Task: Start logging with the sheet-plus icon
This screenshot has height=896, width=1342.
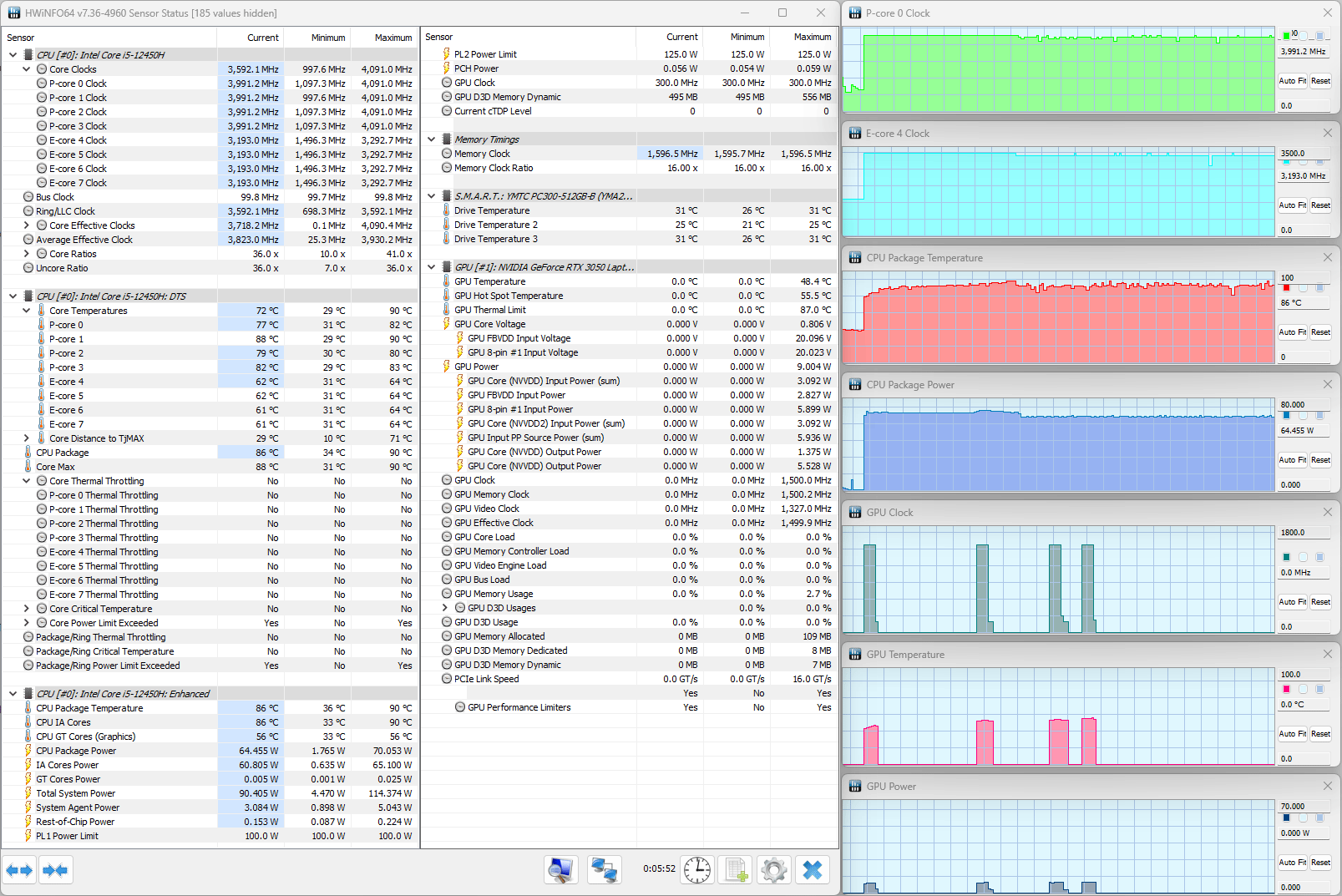Action: pos(736,870)
